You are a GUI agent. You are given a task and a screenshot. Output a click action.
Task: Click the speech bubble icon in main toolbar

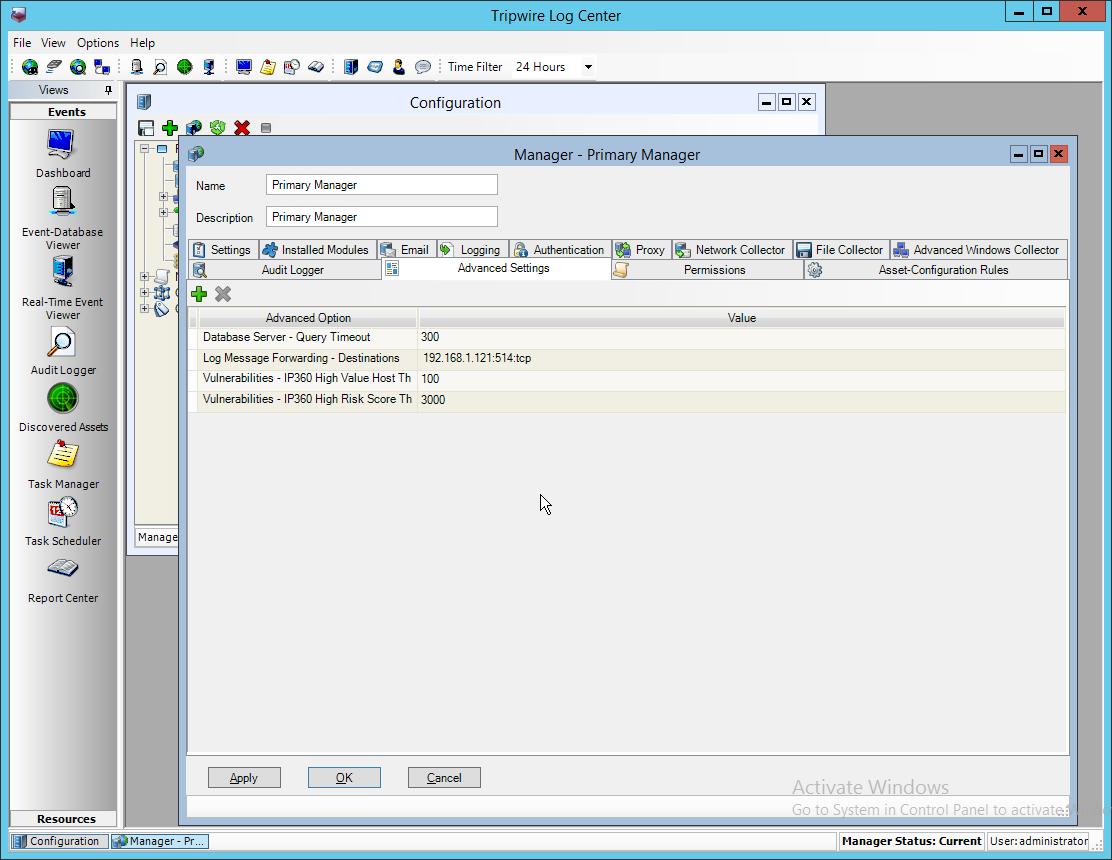(x=423, y=67)
